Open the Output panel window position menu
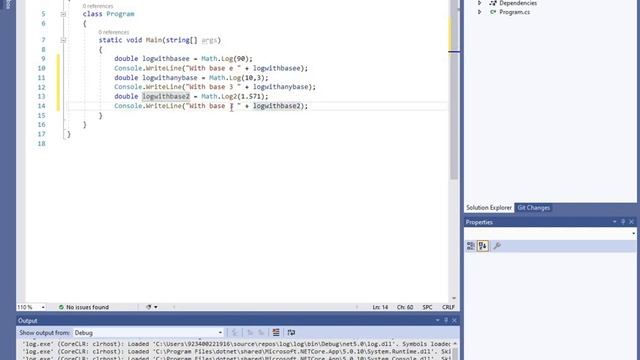The image size is (640, 360). tap(437, 320)
